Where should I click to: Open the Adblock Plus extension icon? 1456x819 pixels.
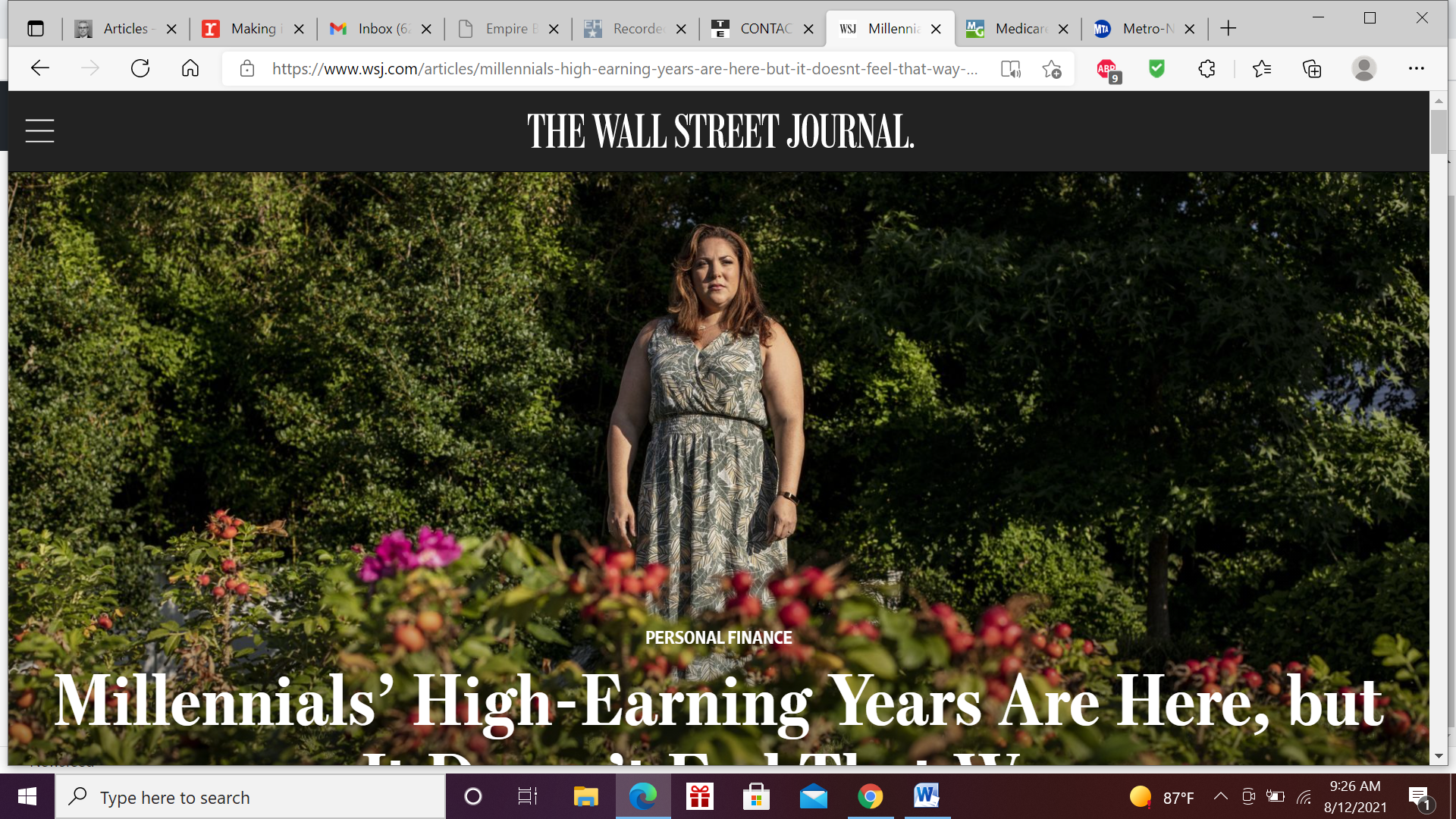tap(1108, 70)
